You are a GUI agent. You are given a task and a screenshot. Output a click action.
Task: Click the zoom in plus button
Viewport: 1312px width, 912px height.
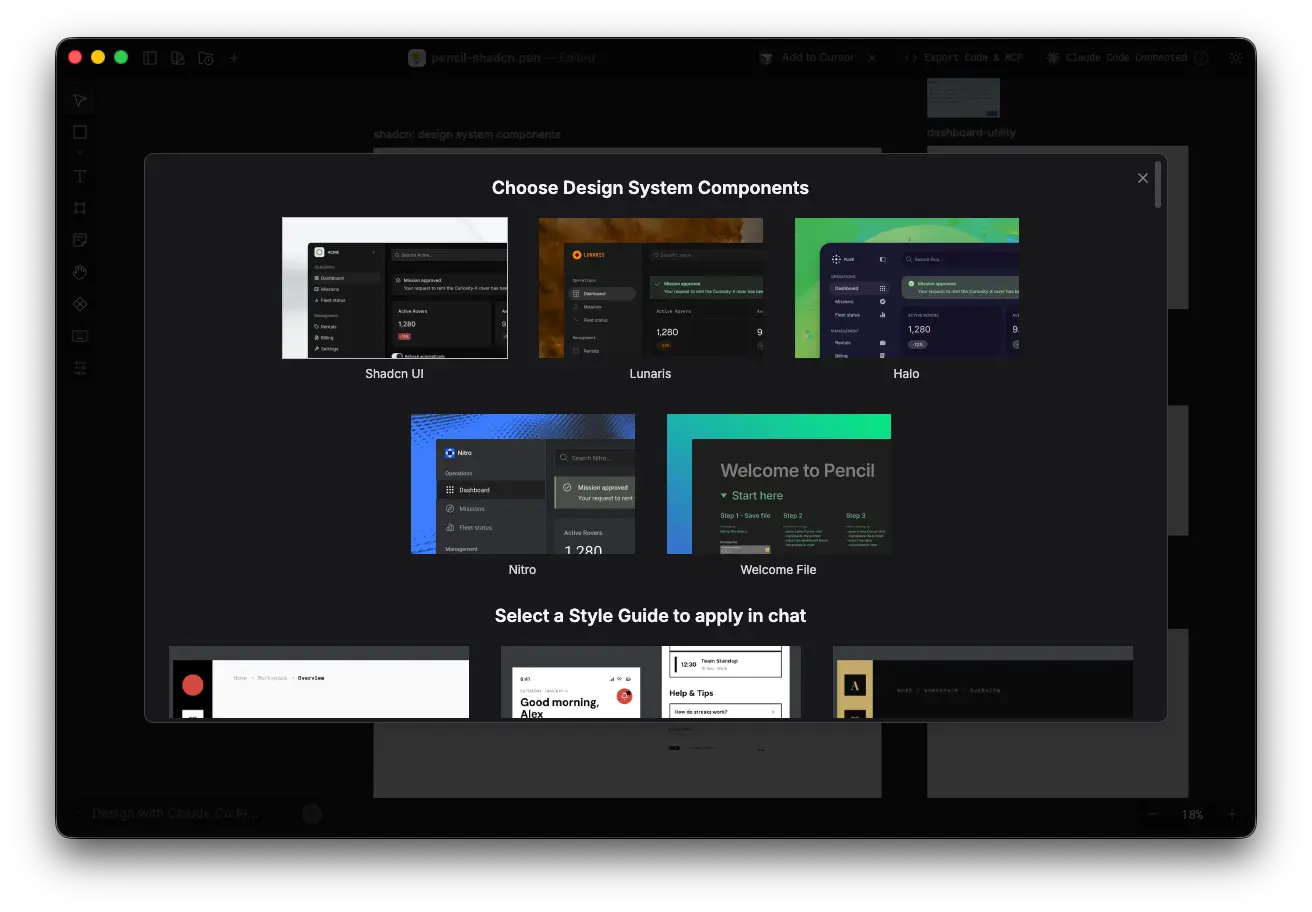[1232, 814]
